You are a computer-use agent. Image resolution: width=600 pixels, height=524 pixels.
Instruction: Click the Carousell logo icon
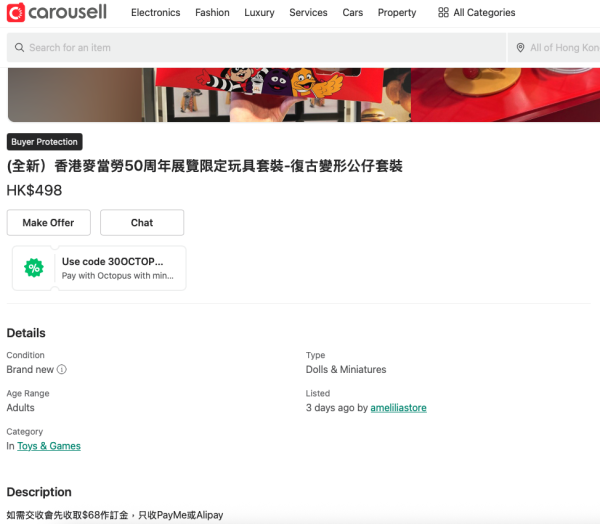15,13
